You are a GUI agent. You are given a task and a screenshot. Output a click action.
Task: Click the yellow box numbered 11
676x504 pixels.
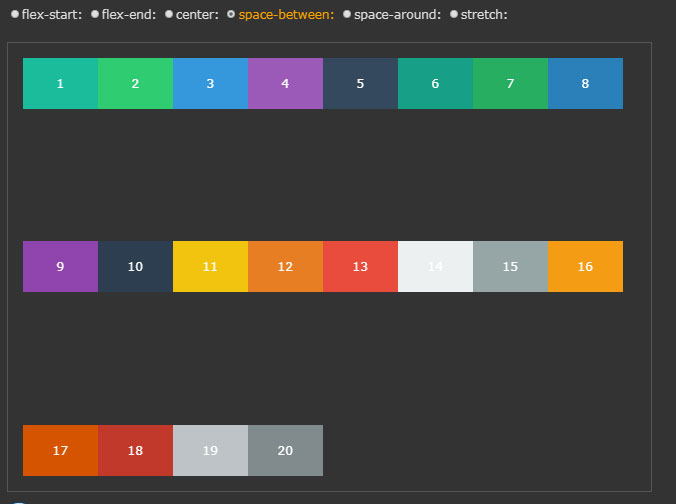pyautogui.click(x=210, y=266)
